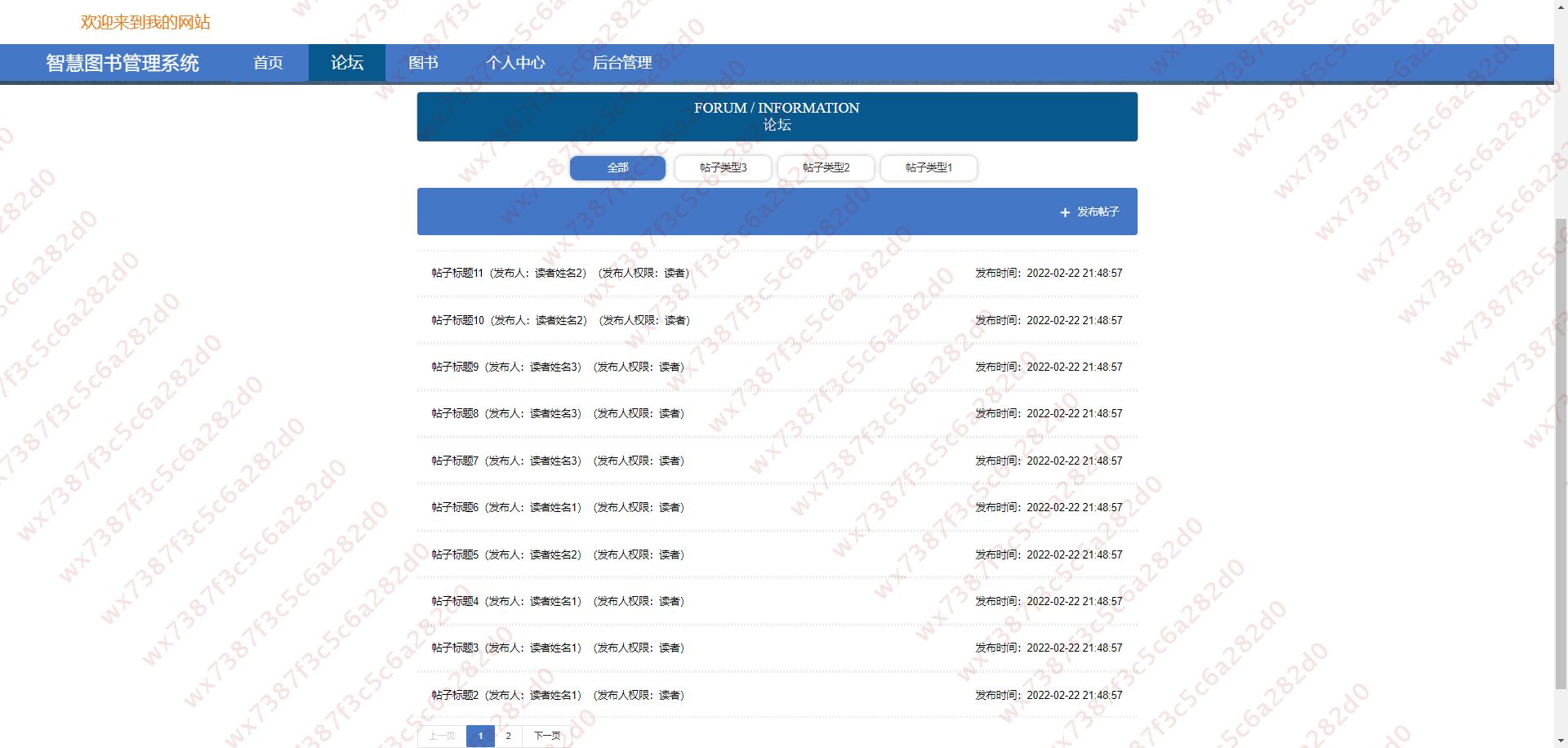Click the 智慧图书管理系统 site title
1568x748 pixels.
coord(122,63)
